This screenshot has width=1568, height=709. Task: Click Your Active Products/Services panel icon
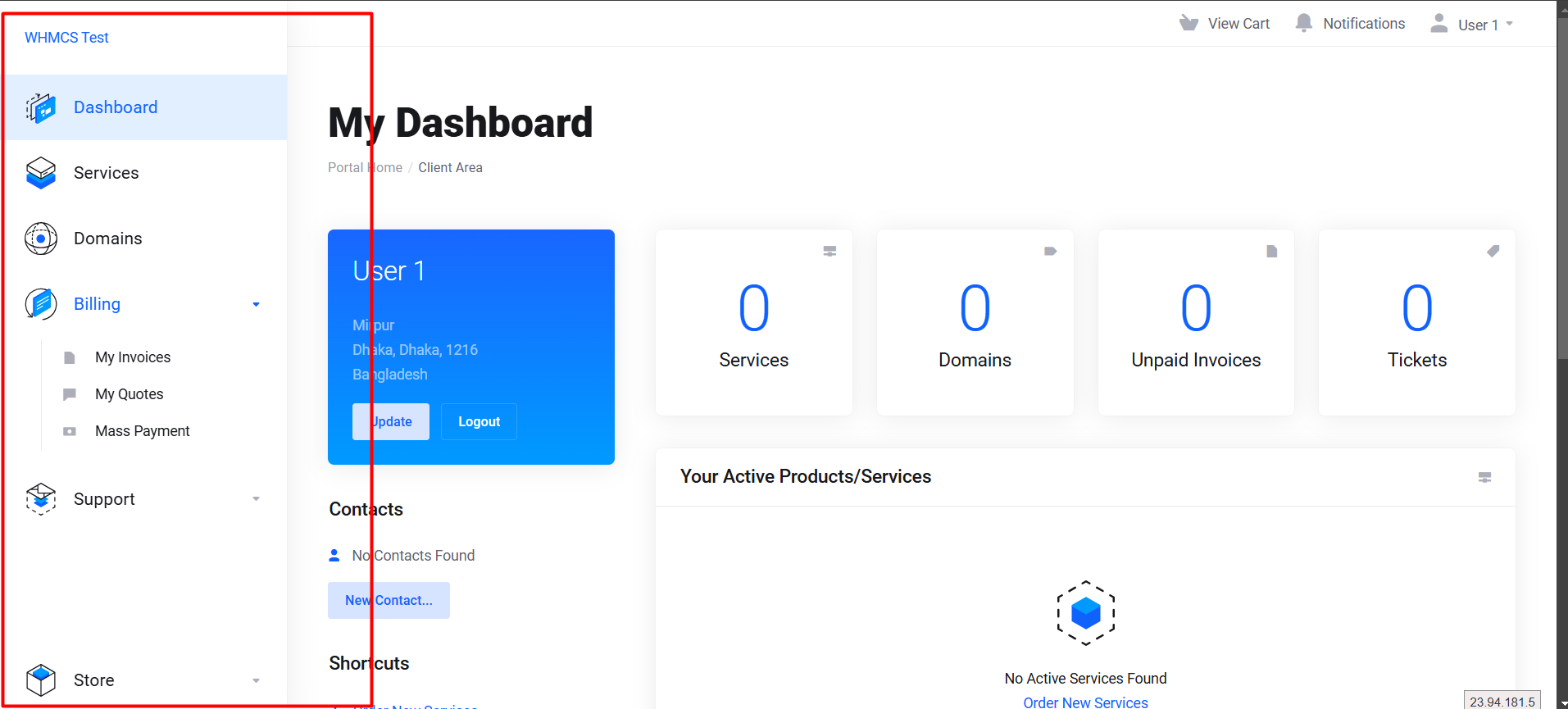click(1484, 477)
